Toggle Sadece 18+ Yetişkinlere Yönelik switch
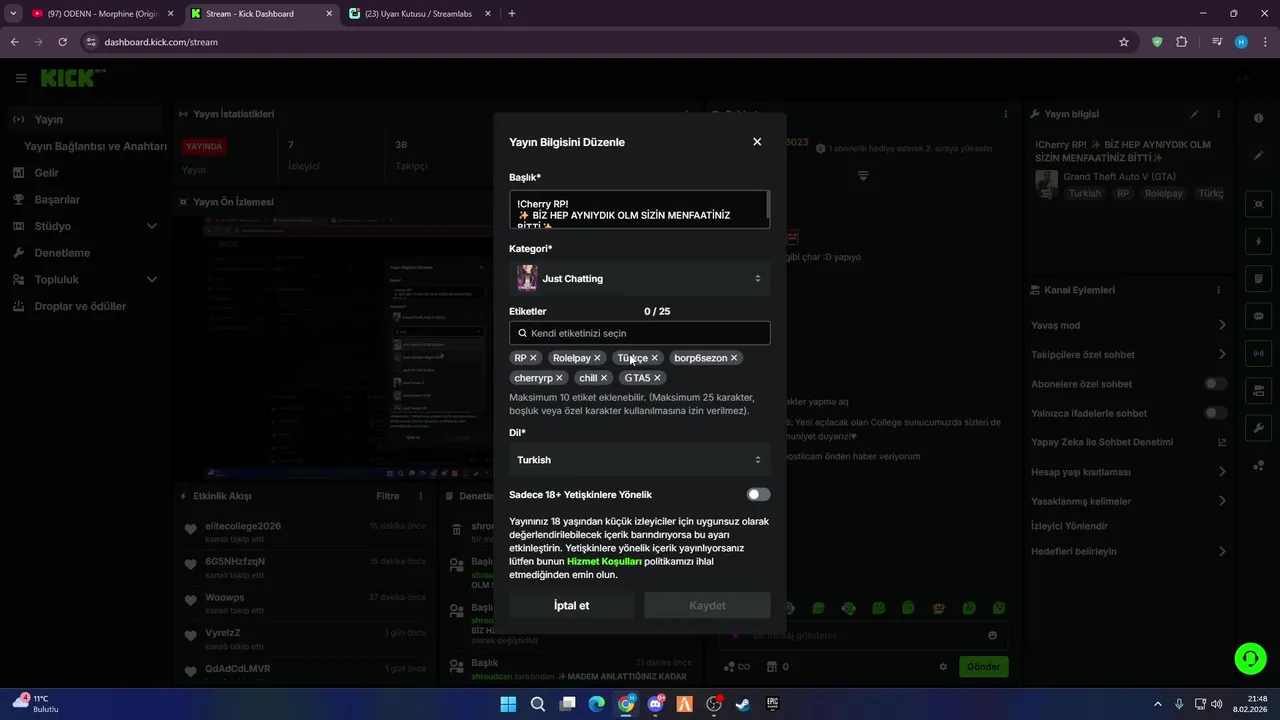Image resolution: width=1280 pixels, height=720 pixels. point(759,494)
